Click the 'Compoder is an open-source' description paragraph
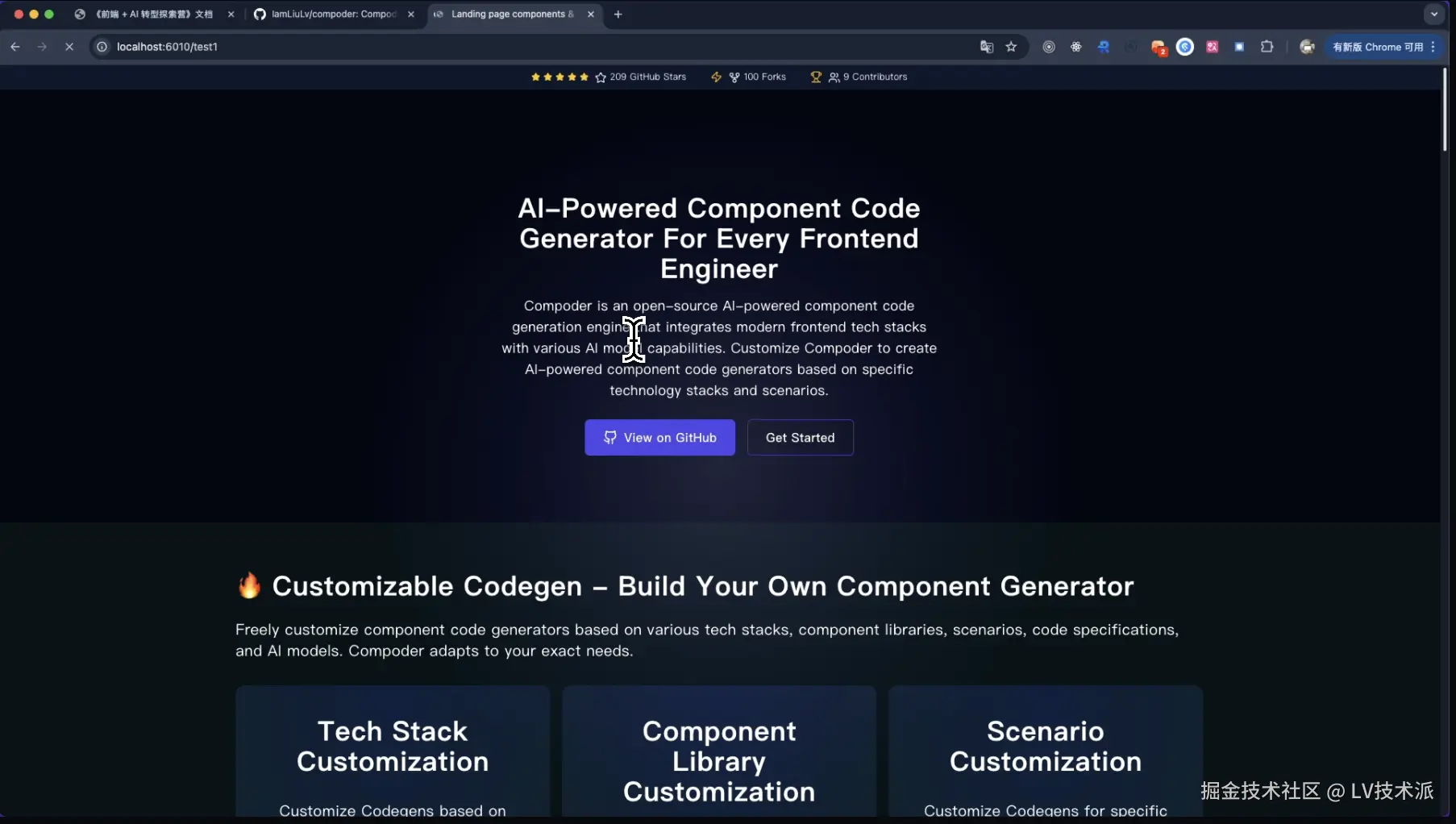The image size is (1456, 824). click(719, 347)
